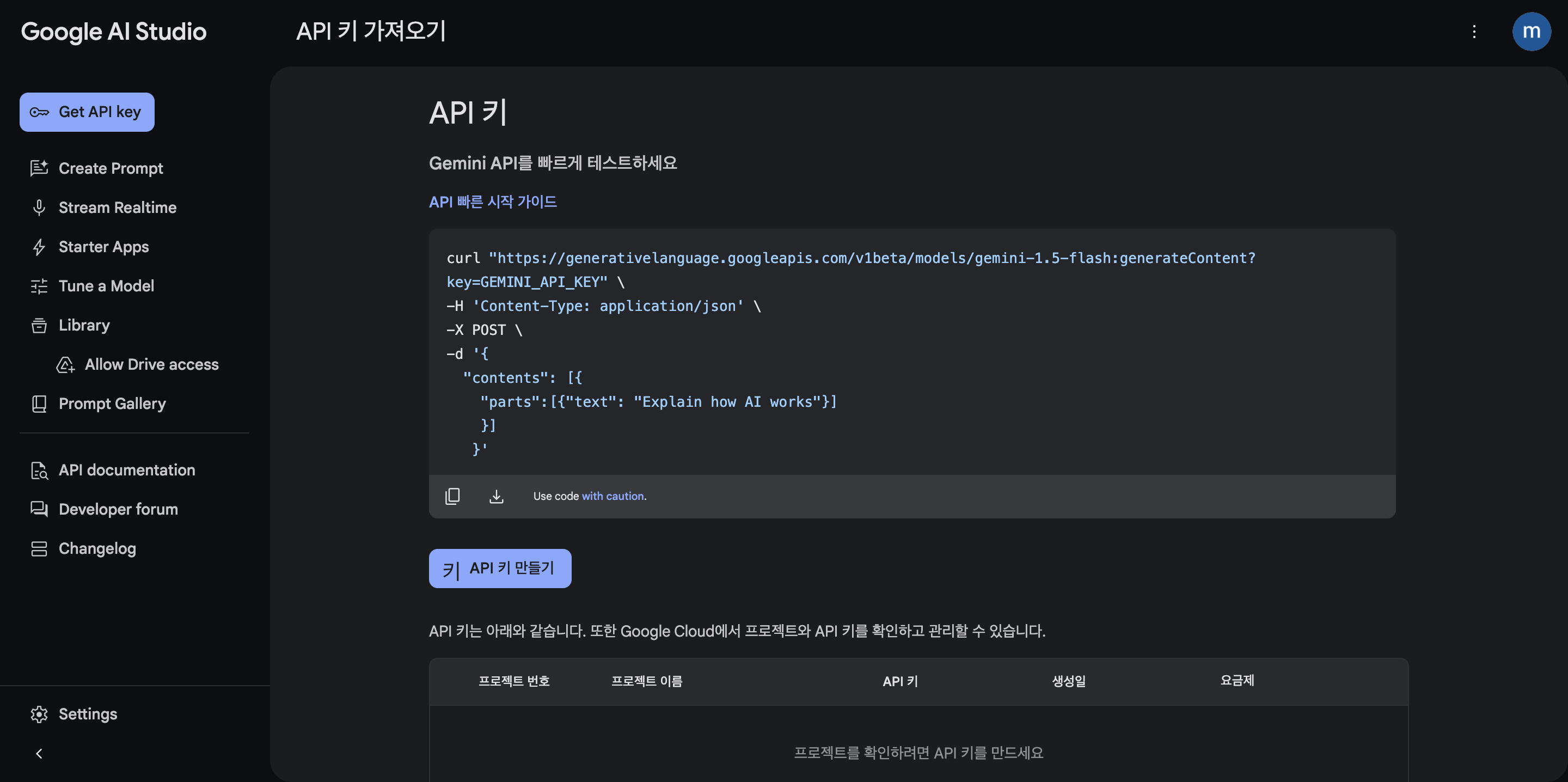This screenshot has width=1568, height=782.
Task: Collapse the left sidebar with the chevron
Action: point(39,753)
